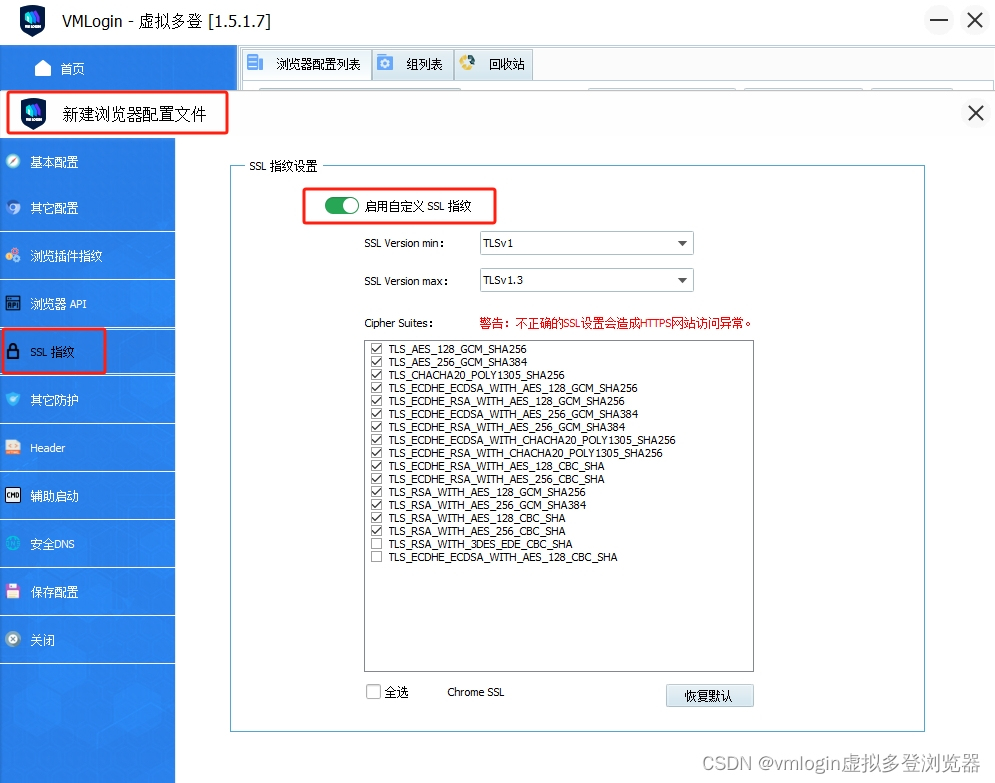This screenshot has width=995, height=783.
Task: Open the SSL Version min dropdown
Action: point(586,243)
